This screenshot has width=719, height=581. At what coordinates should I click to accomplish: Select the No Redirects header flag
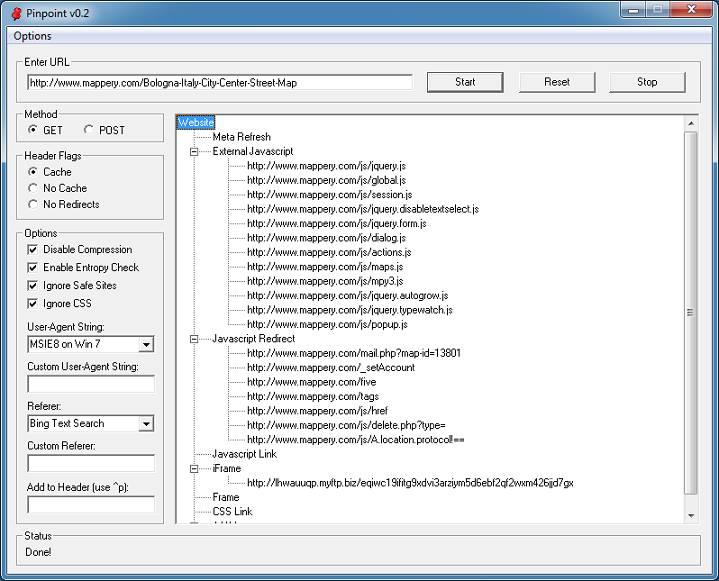tap(33, 204)
